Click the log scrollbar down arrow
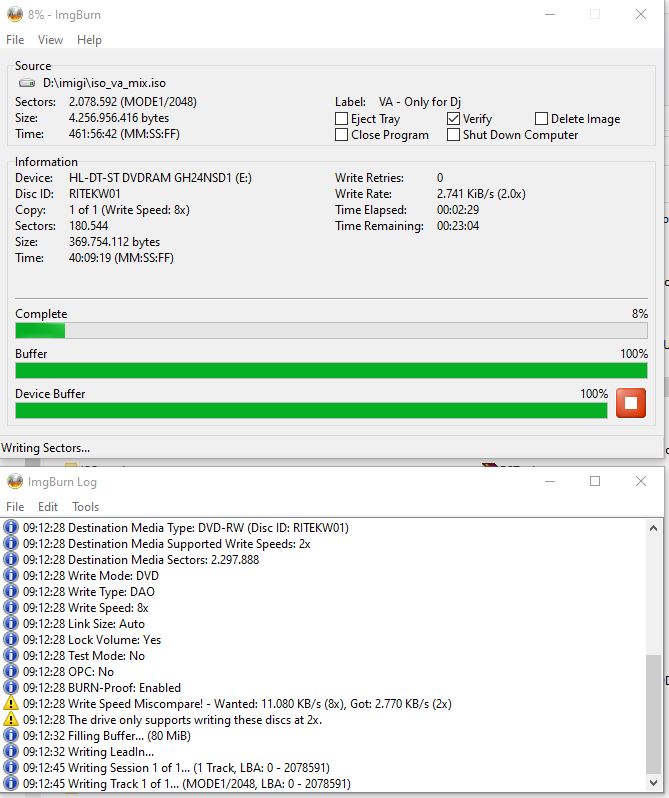Viewport: 669px width, 798px height. pos(653,783)
